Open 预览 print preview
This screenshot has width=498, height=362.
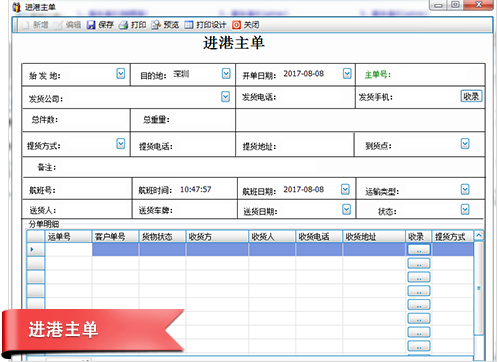156,25
